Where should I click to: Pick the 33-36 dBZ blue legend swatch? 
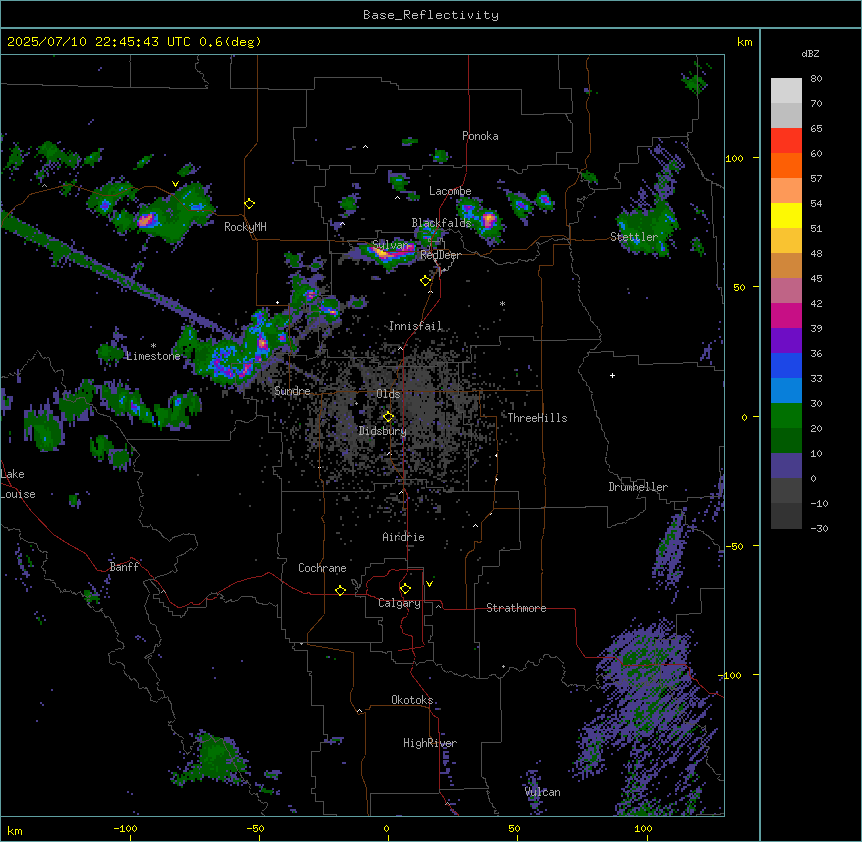coord(786,365)
